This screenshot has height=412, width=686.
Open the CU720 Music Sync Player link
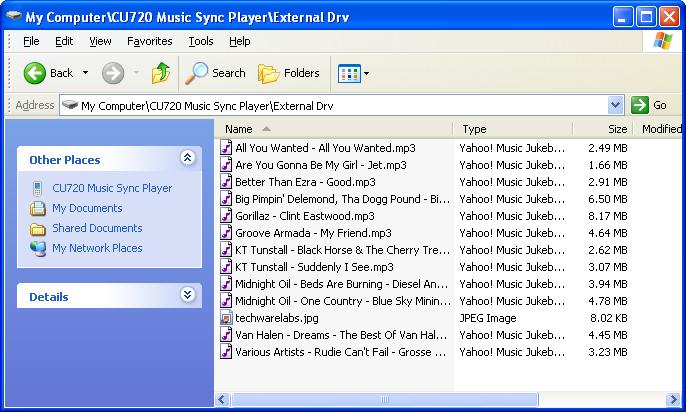click(x=112, y=188)
